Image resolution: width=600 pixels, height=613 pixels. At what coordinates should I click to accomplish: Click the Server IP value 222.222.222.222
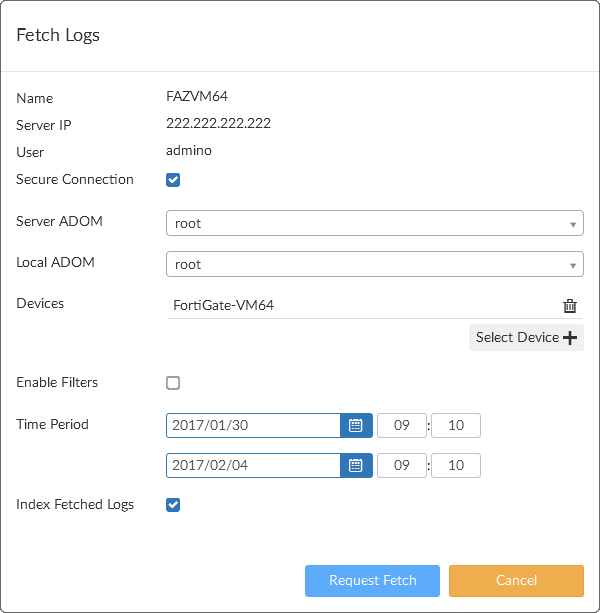218,124
